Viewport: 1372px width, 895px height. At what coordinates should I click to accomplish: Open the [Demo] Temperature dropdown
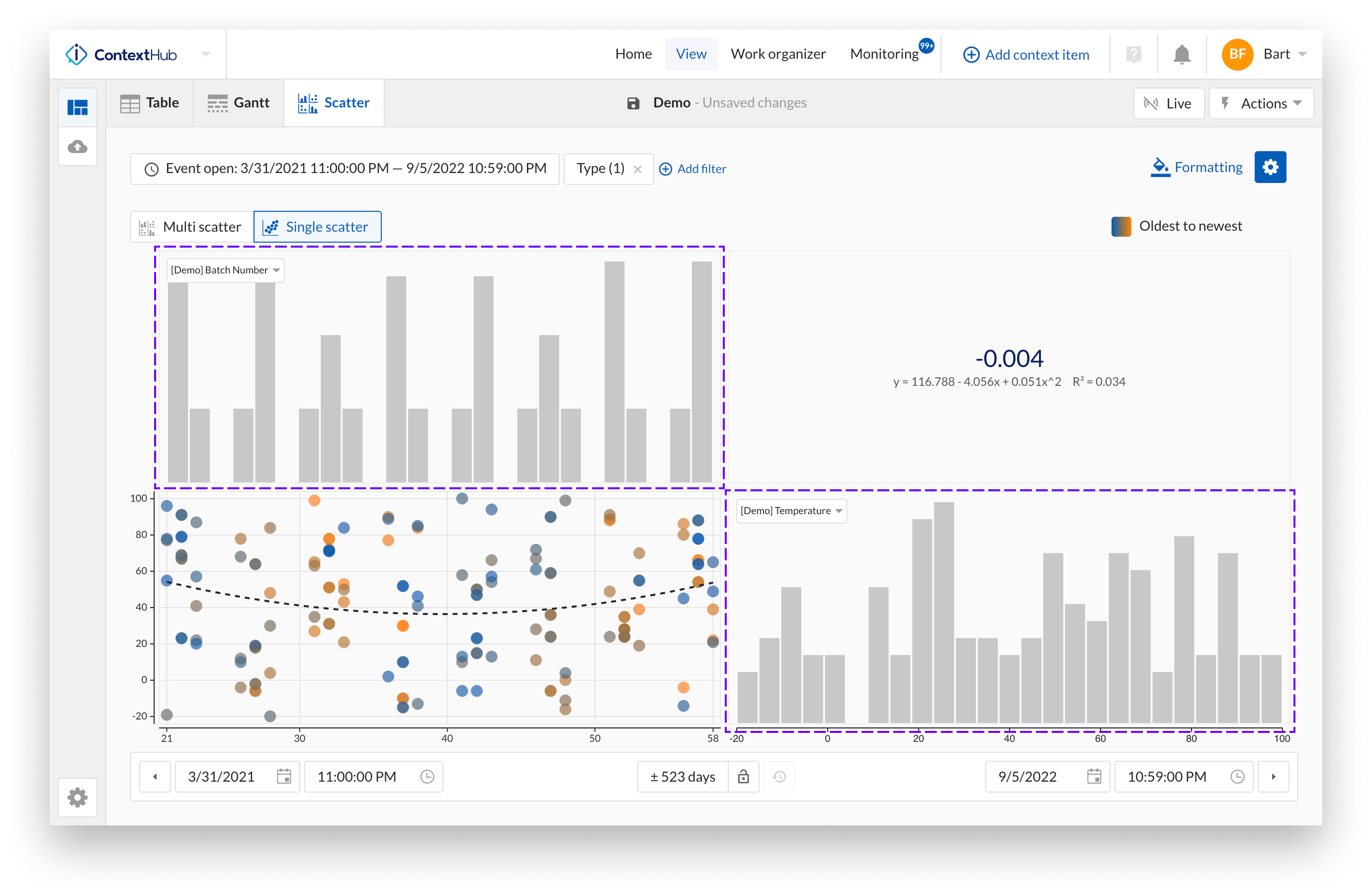[x=791, y=511]
